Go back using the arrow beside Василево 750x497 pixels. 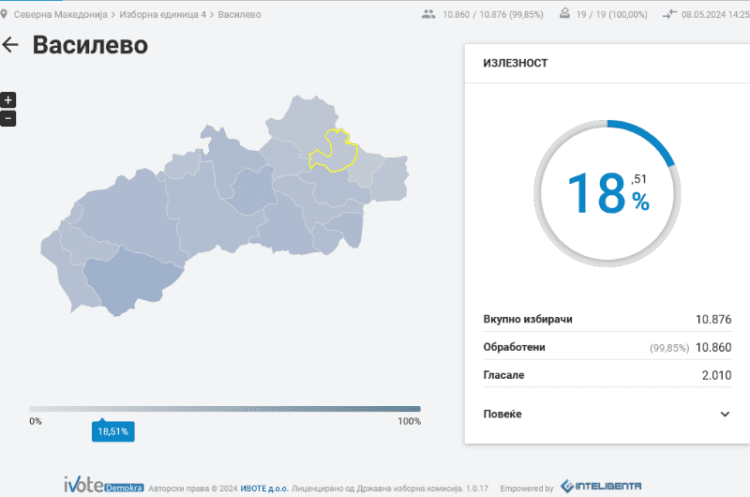coord(10,45)
